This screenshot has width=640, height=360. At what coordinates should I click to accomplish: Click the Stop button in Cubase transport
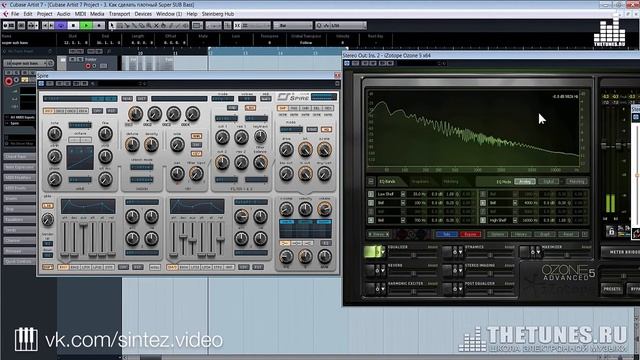point(73,25)
